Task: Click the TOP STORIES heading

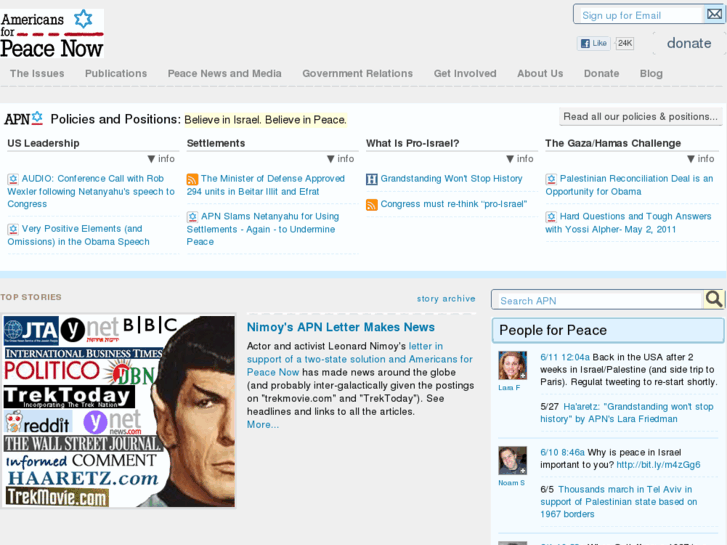Action: 31,297
